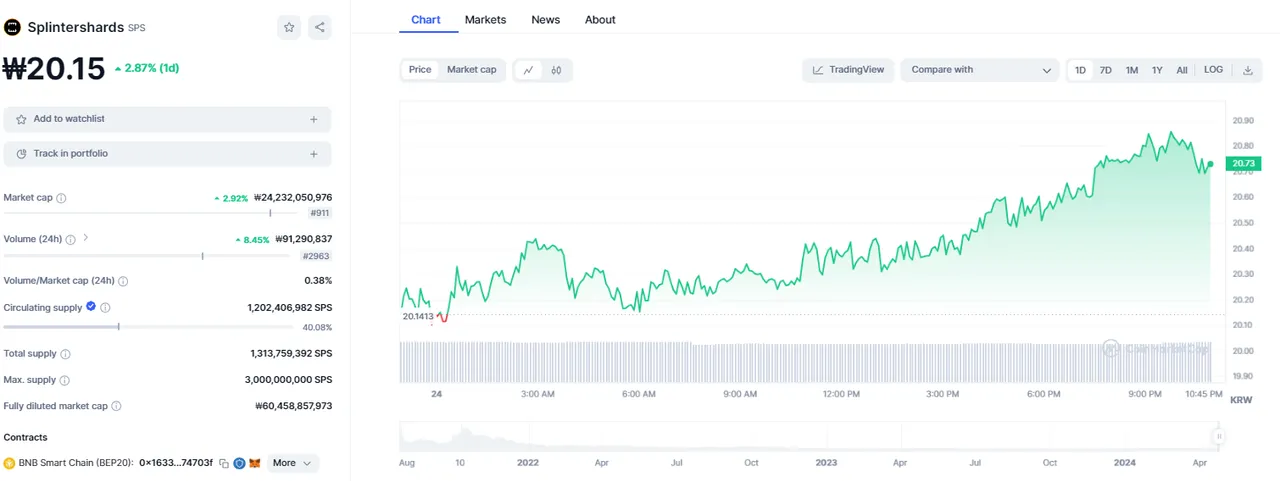1280x481 pixels.
Task: Click the 20.1413 opening price label
Action: [x=418, y=316]
